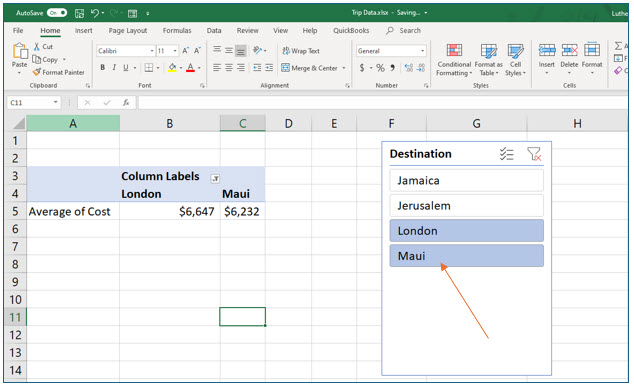Screen dimensions: 634x384
Task: Click the Delete cells button
Action: [569, 59]
